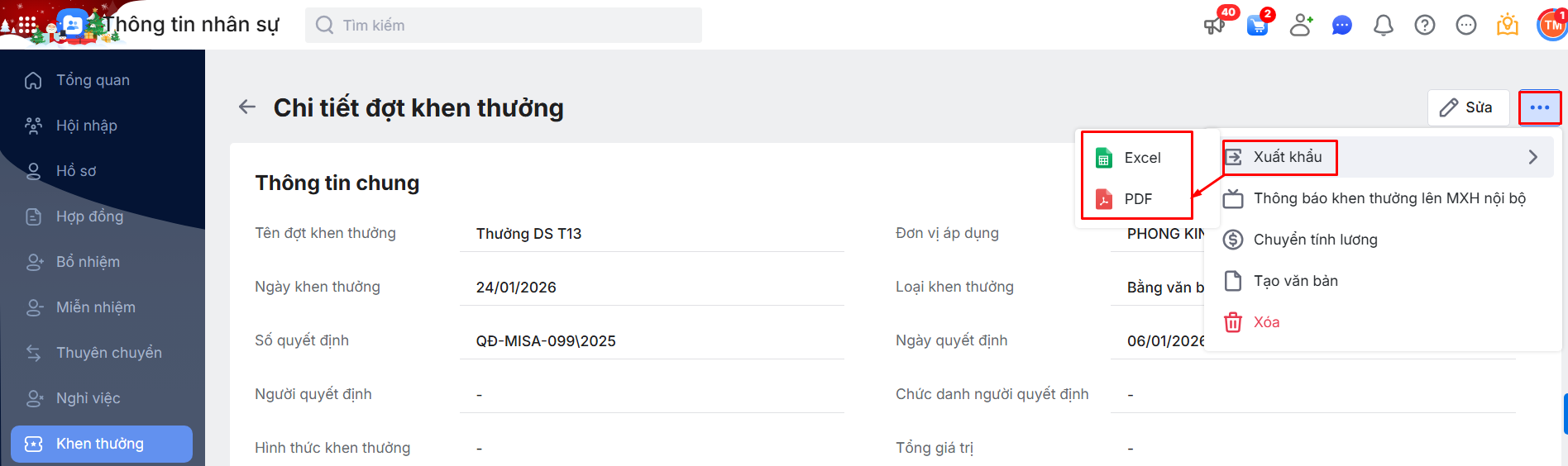Viewport: 1568px width, 466px height.
Task: Select Tạo văn bản option
Action: 1295,281
